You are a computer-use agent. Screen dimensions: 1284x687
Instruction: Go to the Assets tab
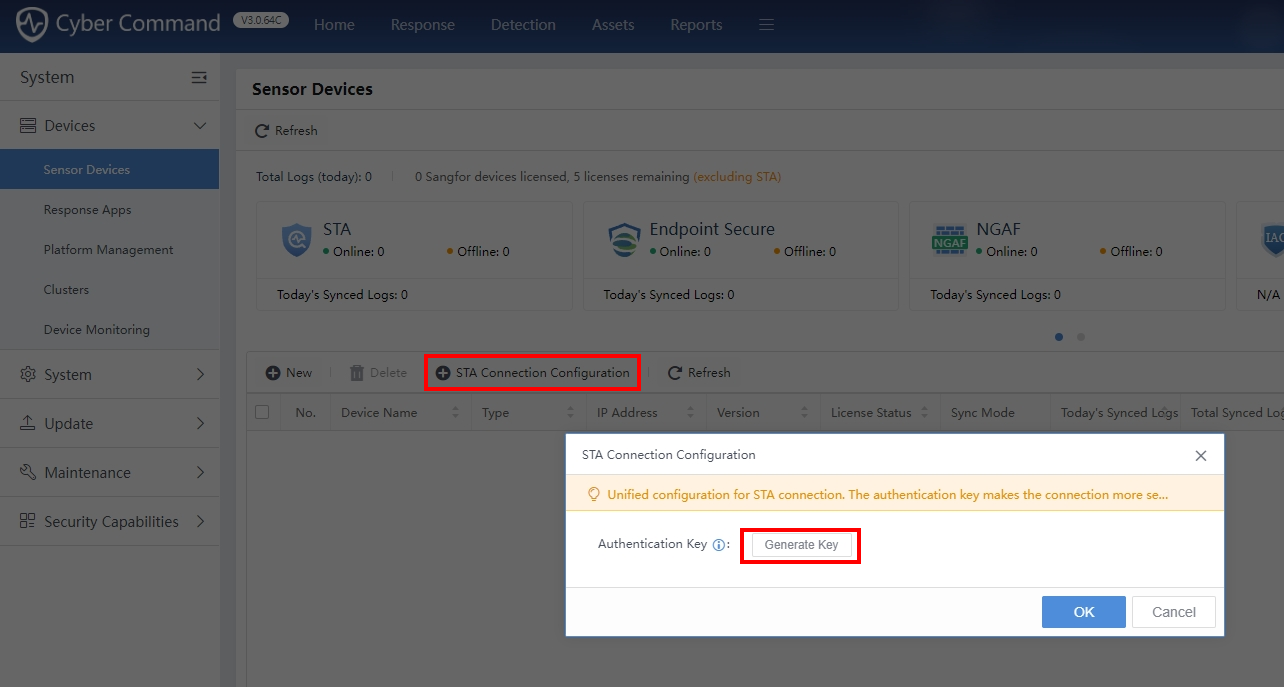[x=613, y=25]
